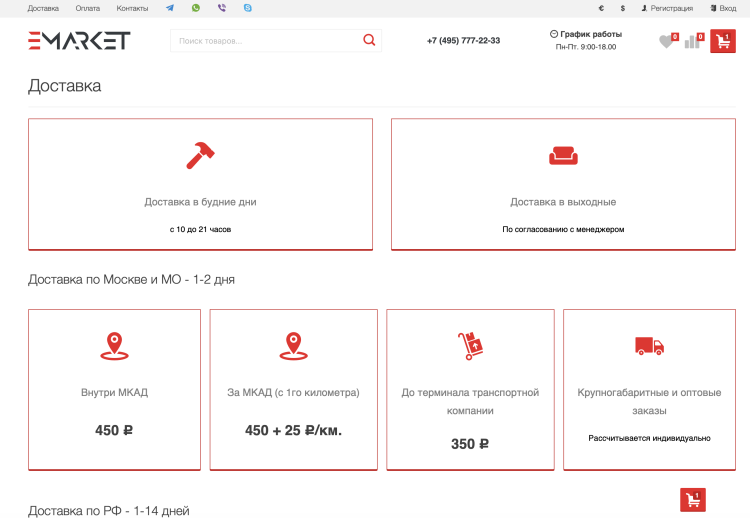Click the truck icon for bulky orders
The image size is (750, 518).
point(649,346)
